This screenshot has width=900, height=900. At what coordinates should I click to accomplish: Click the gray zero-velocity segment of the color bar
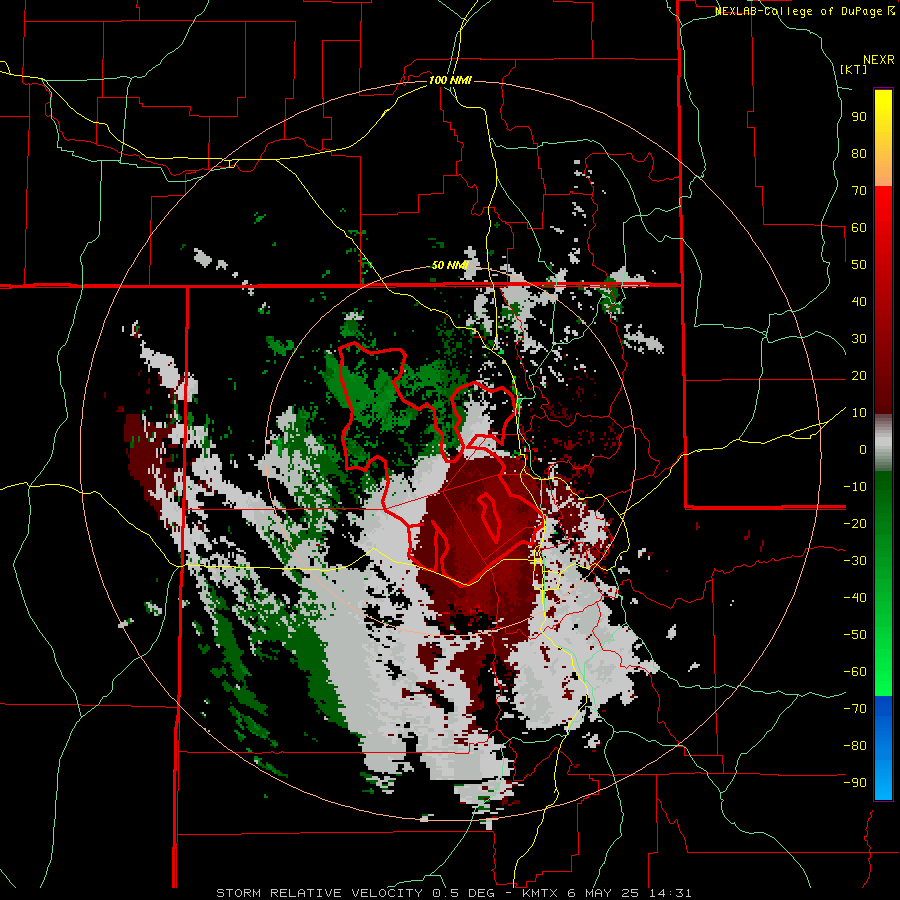point(883,443)
